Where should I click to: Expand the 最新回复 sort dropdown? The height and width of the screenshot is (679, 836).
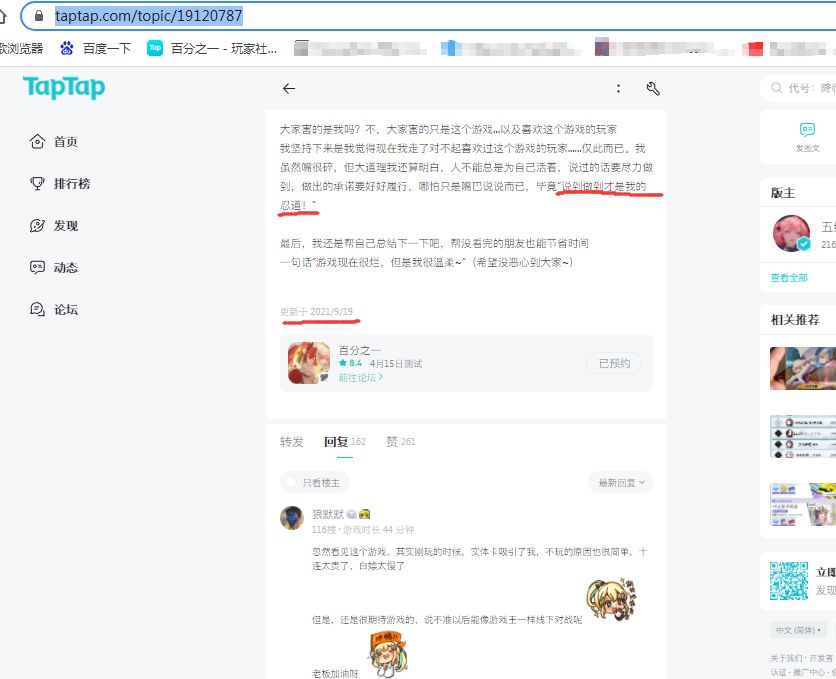(x=620, y=482)
